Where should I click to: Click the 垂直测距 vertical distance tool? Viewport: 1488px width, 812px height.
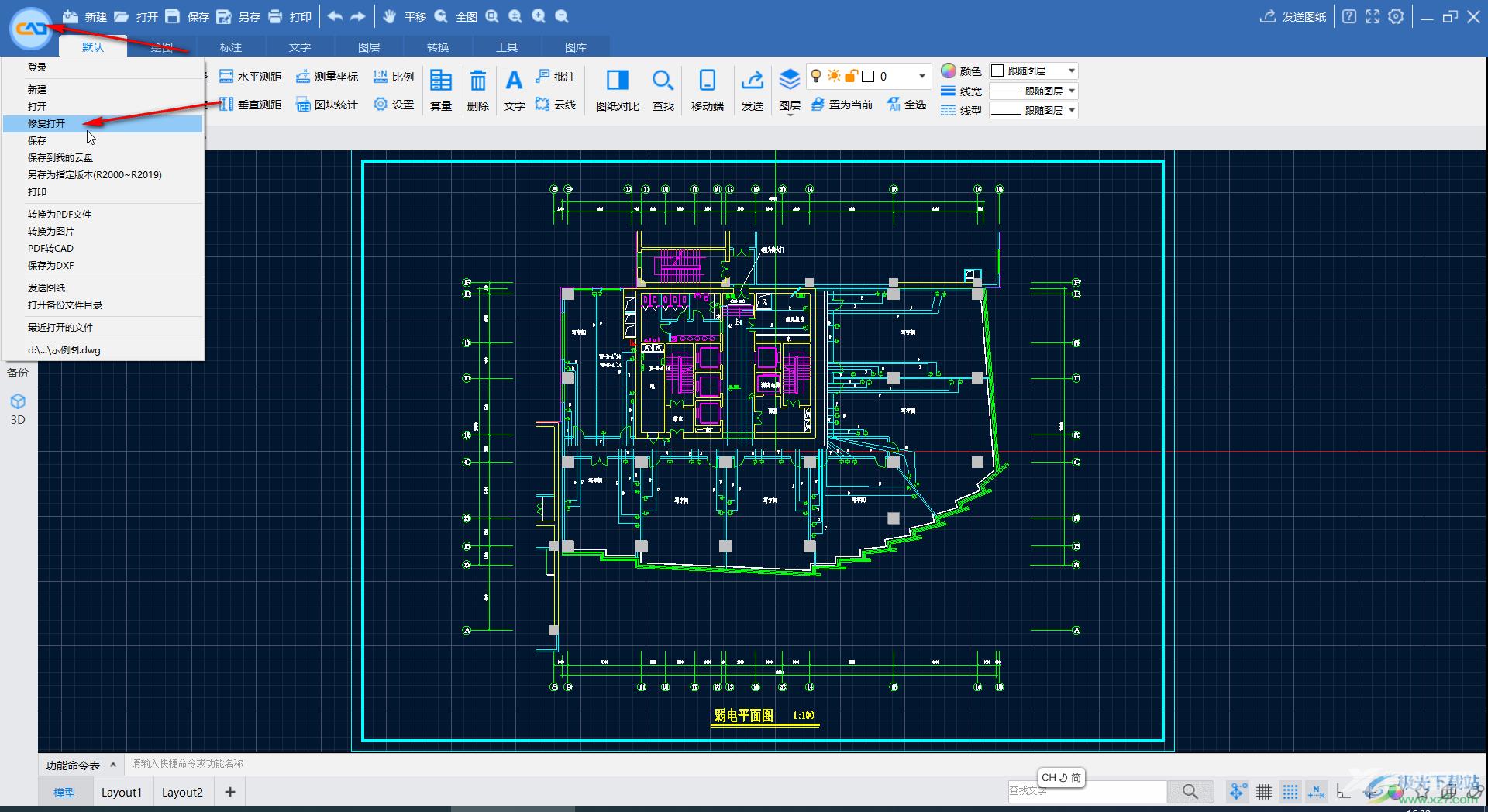(250, 105)
